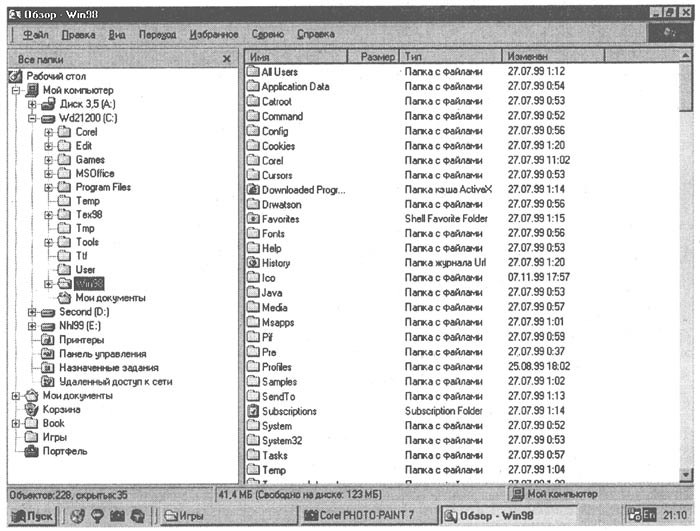This screenshot has height=531, width=700.
Task: Select the Command folder row
Action: [408, 116]
